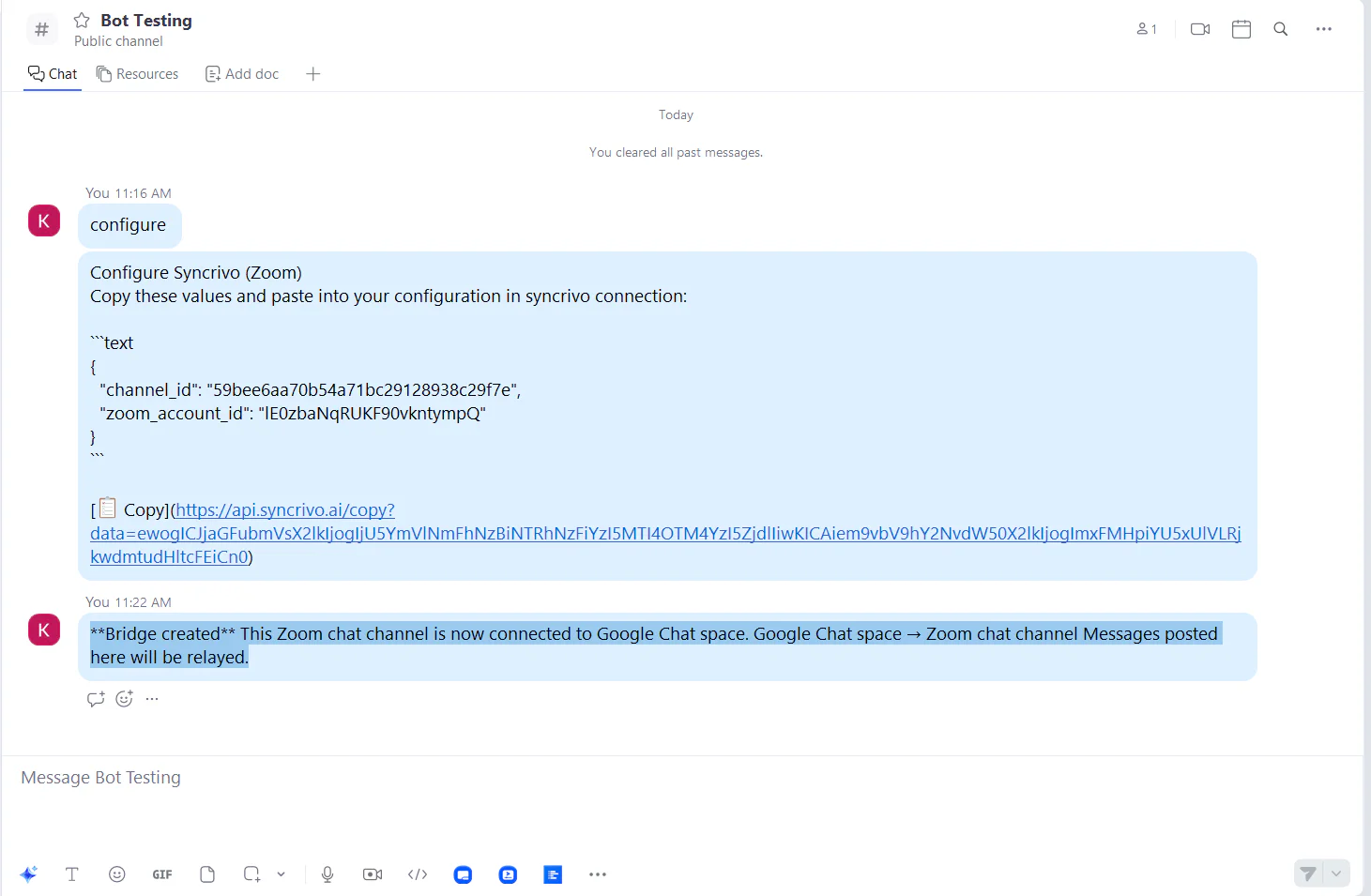
Task: Click the hash channel icon
Action: click(x=41, y=30)
